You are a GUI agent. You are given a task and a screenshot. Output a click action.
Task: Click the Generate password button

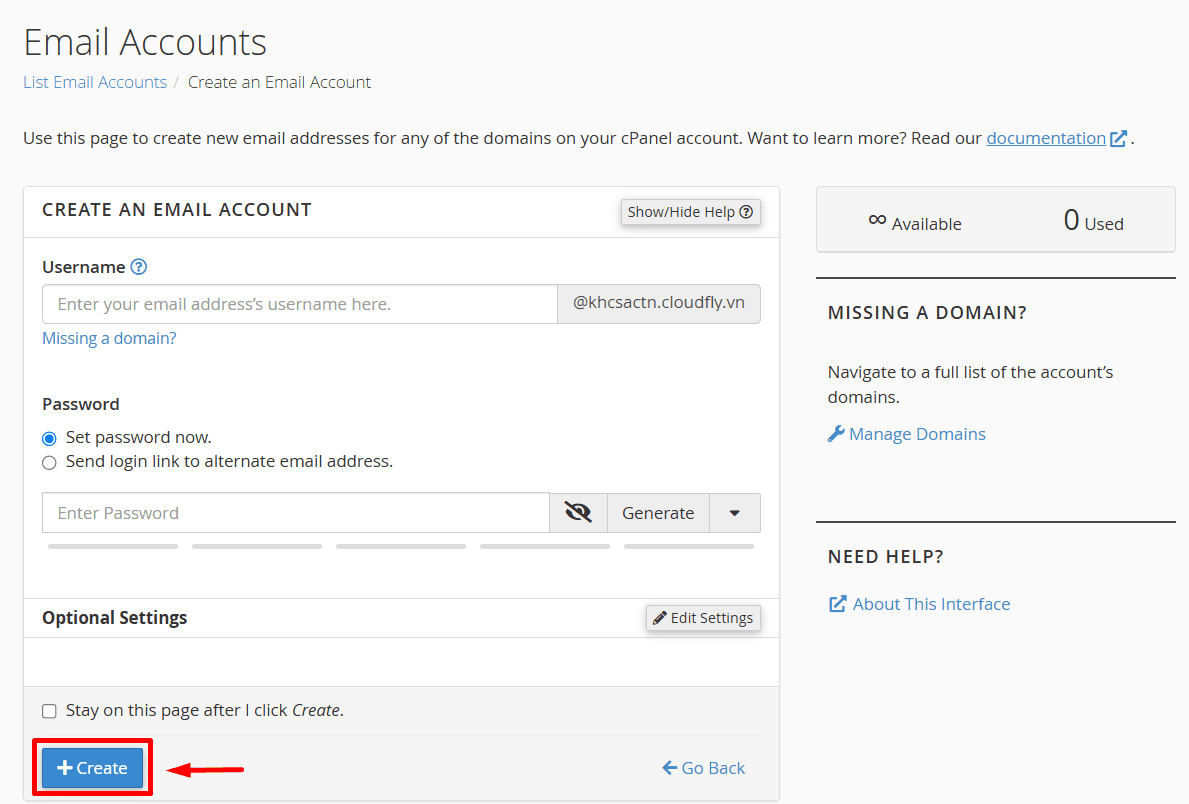(657, 512)
